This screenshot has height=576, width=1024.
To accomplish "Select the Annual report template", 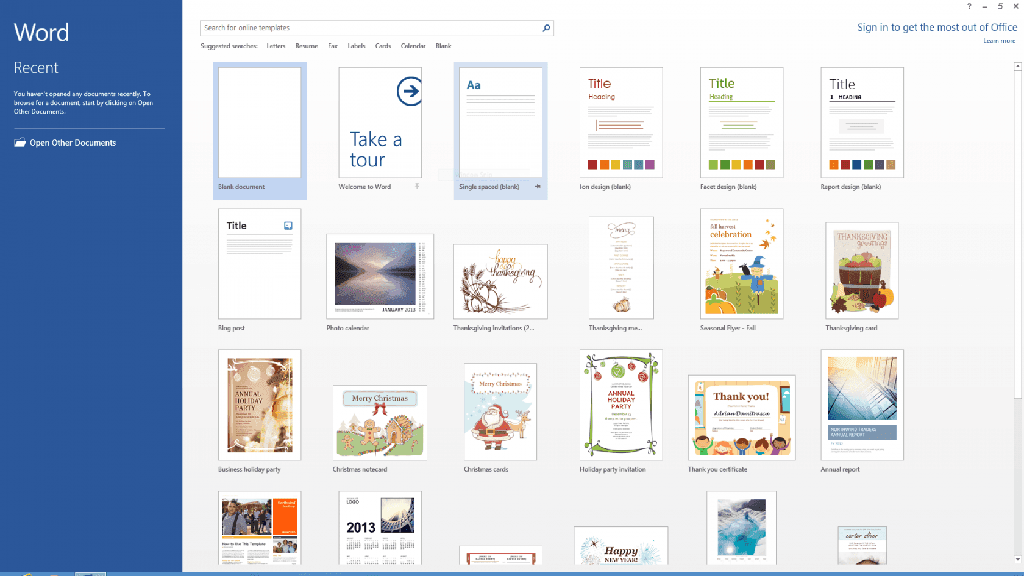I will (861, 405).
